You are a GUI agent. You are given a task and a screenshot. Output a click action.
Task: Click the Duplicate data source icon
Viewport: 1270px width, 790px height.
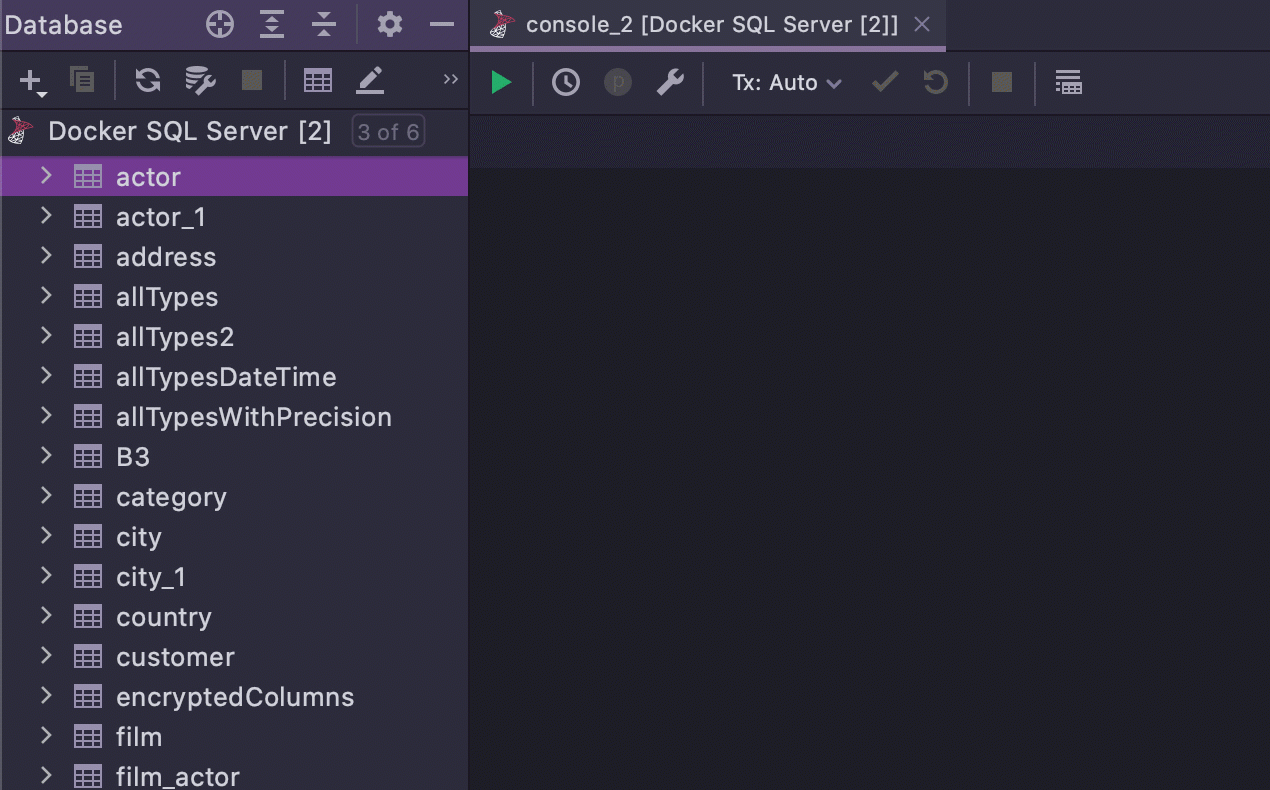point(82,81)
